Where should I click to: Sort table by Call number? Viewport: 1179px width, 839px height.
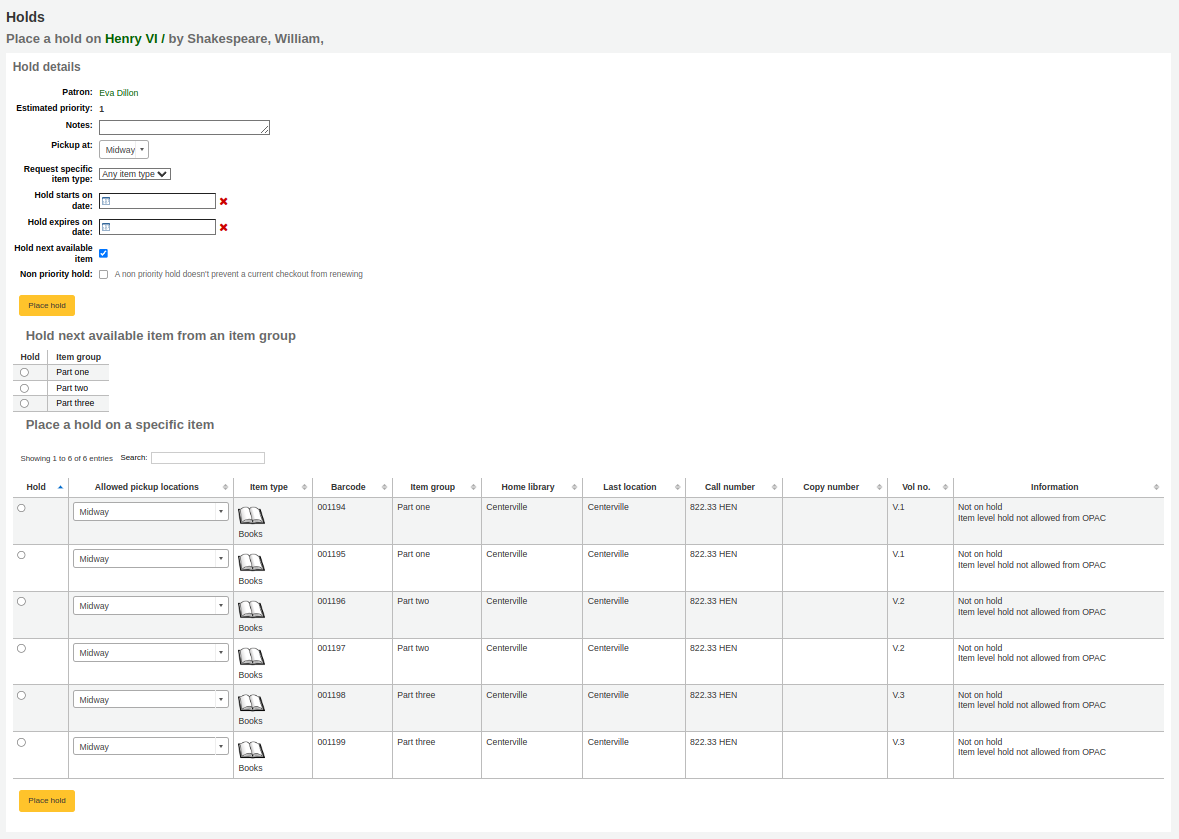coord(734,487)
